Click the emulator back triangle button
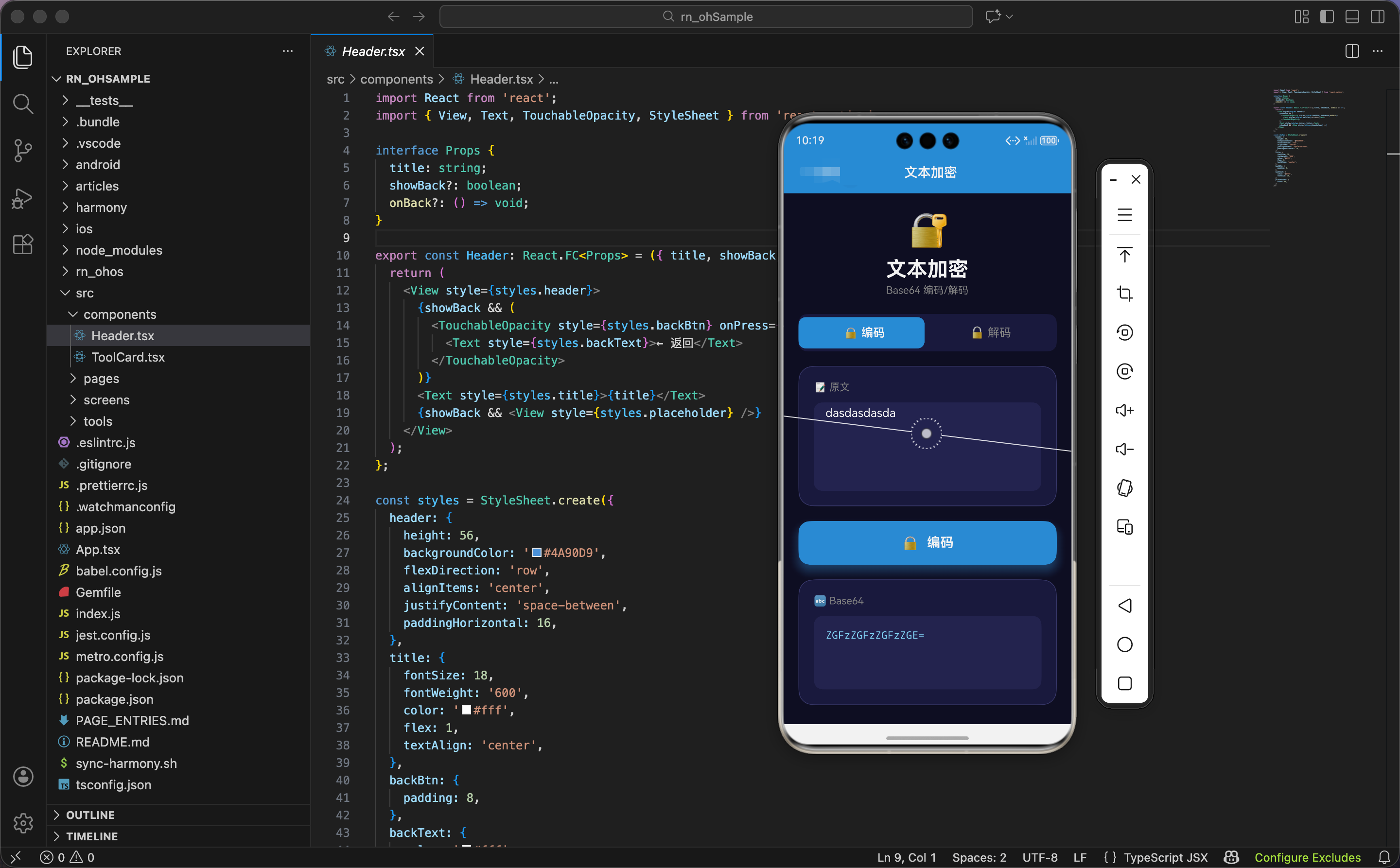The height and width of the screenshot is (868, 1400). click(1124, 606)
